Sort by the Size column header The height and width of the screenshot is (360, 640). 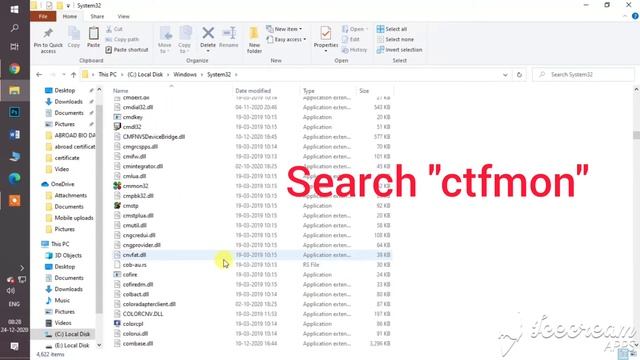click(x=364, y=91)
